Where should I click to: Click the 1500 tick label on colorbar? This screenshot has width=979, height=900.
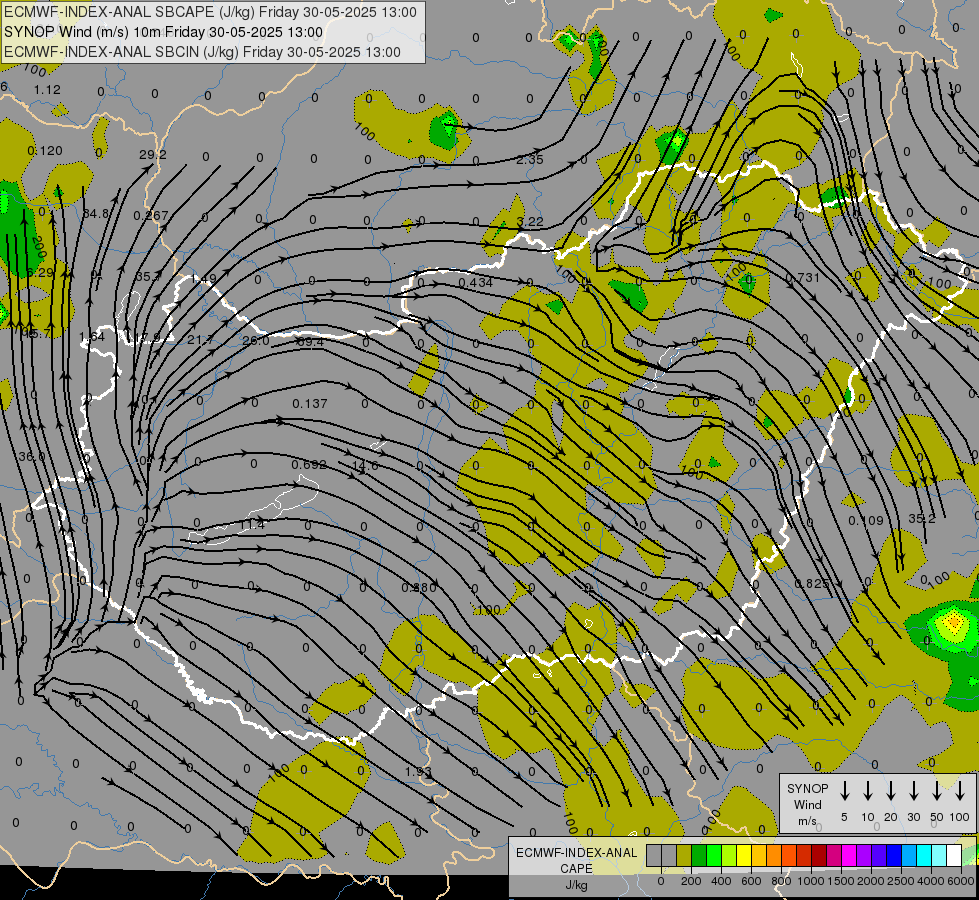click(x=841, y=881)
